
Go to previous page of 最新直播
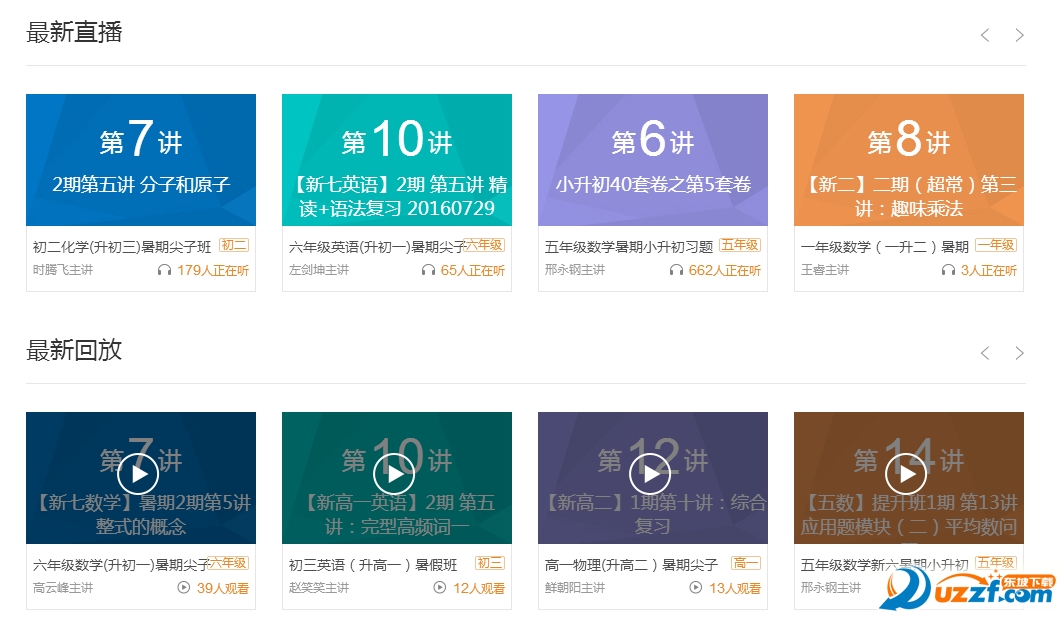(985, 35)
